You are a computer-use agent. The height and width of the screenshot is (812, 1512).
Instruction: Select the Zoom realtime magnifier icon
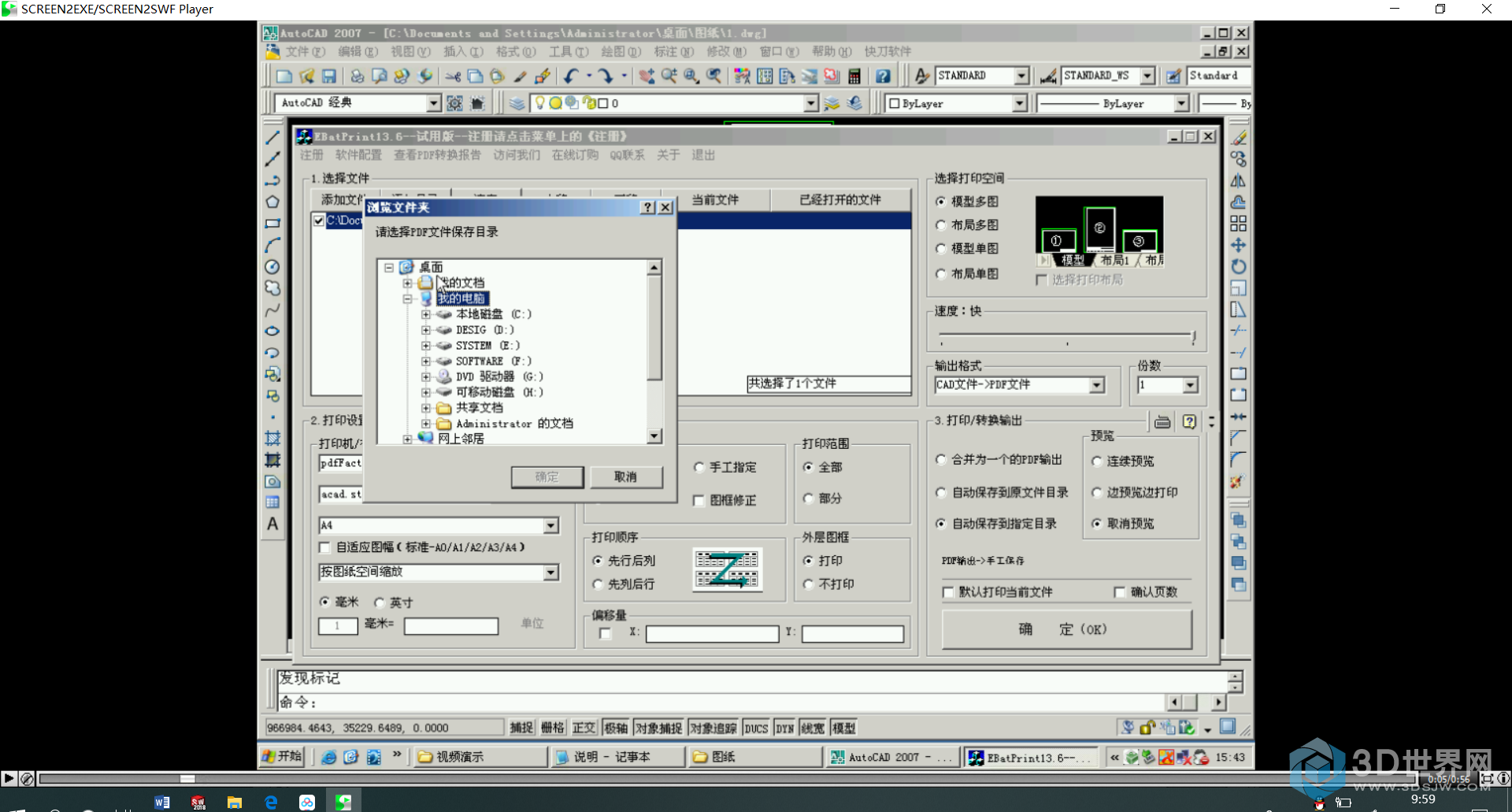tap(669, 76)
